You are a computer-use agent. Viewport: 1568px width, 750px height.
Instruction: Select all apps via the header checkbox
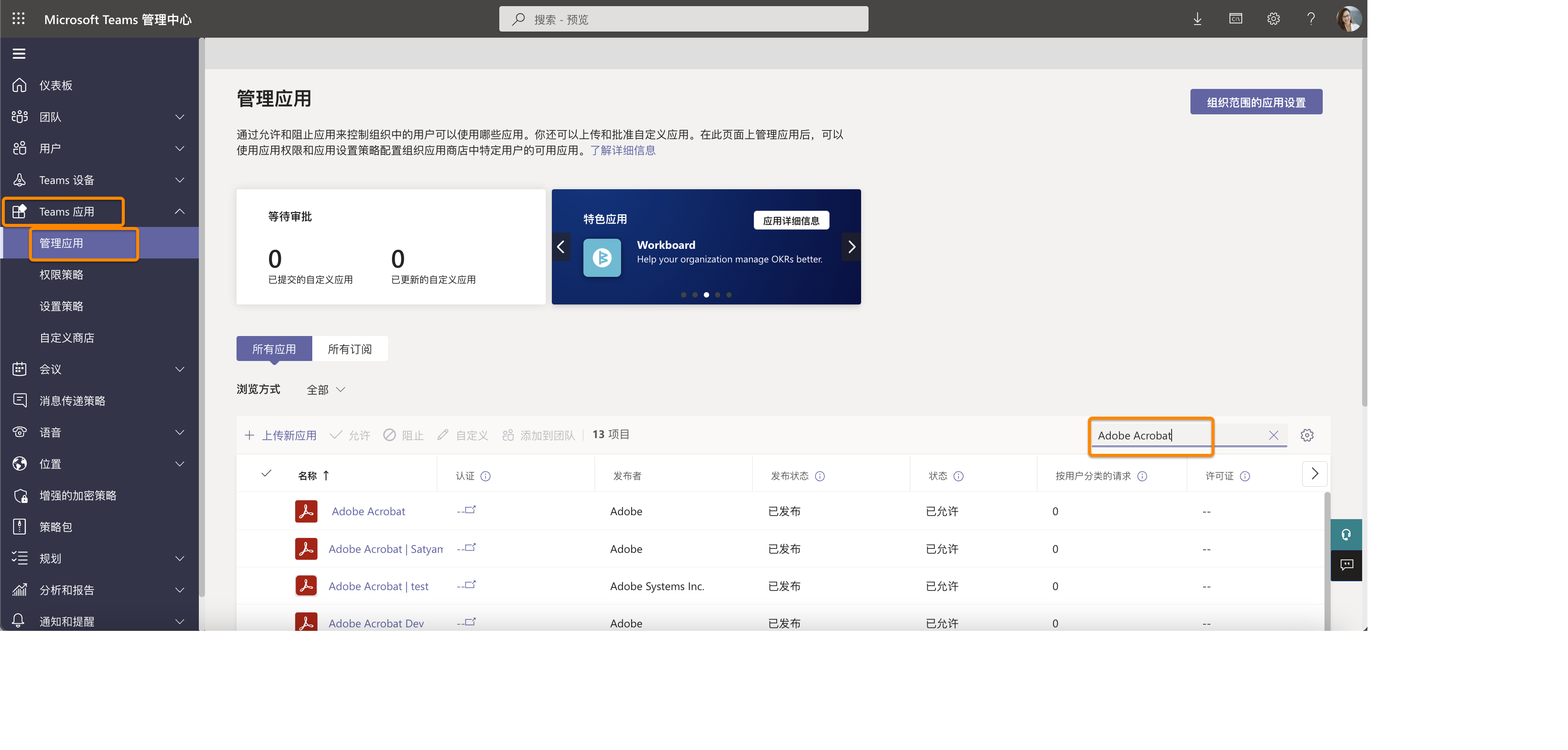266,474
